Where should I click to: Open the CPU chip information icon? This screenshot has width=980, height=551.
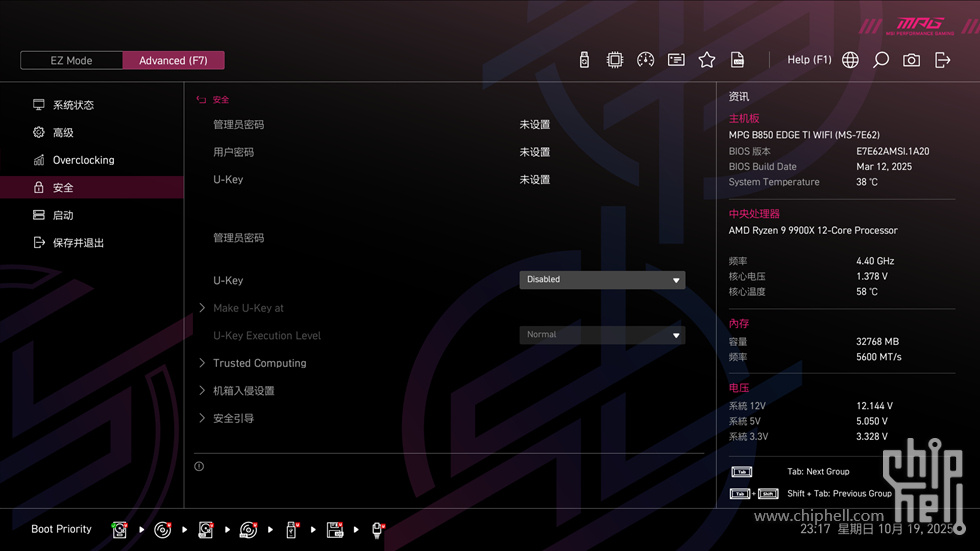pyautogui.click(x=614, y=60)
